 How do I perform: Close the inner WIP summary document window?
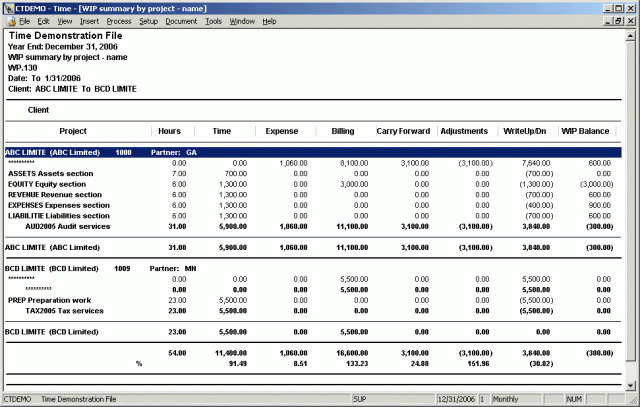click(x=632, y=21)
